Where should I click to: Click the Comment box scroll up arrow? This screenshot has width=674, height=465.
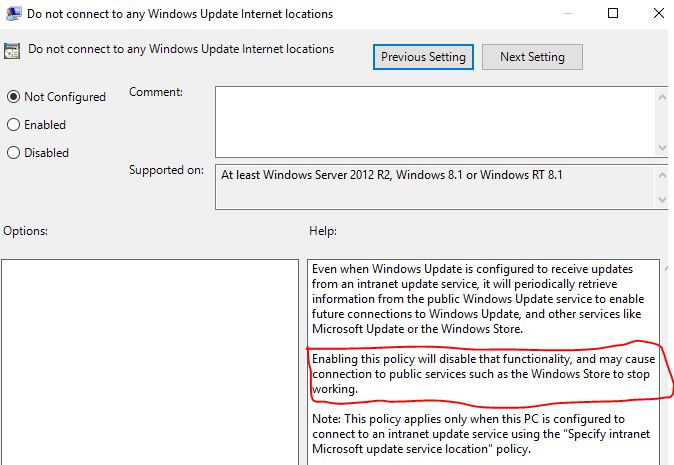tap(662, 98)
